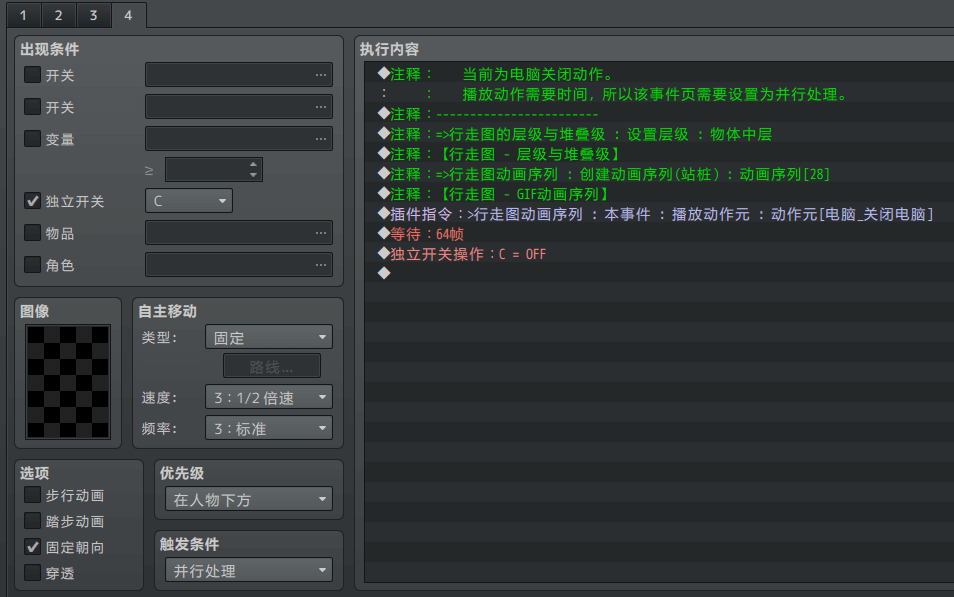Check the 步行动画 option
The height and width of the screenshot is (597, 954).
(x=33, y=495)
